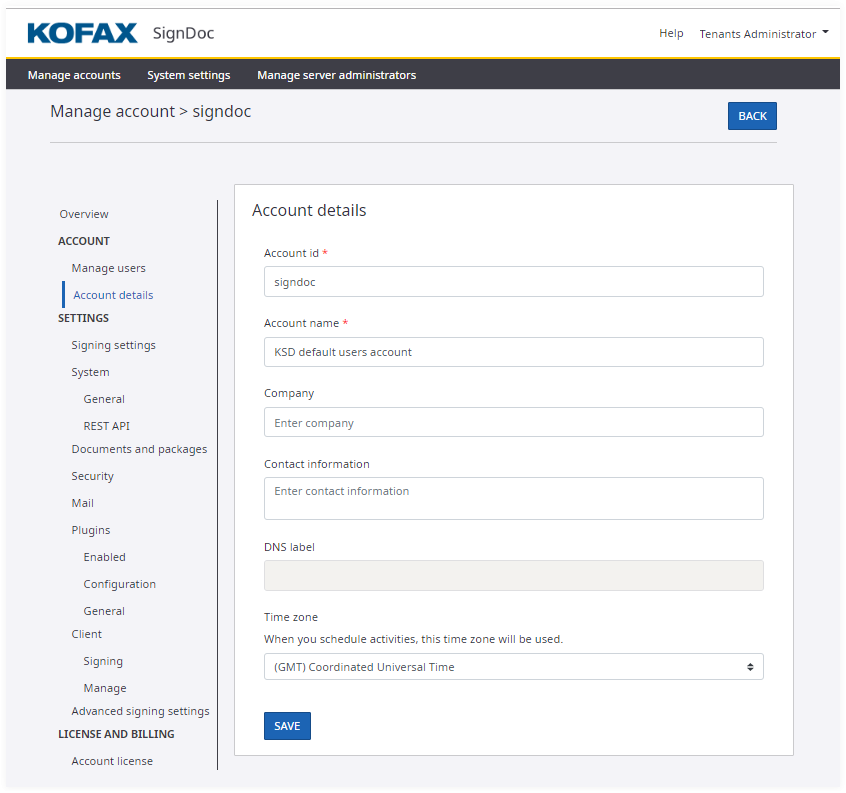
Task: Click into the Account id field
Action: [x=513, y=282]
